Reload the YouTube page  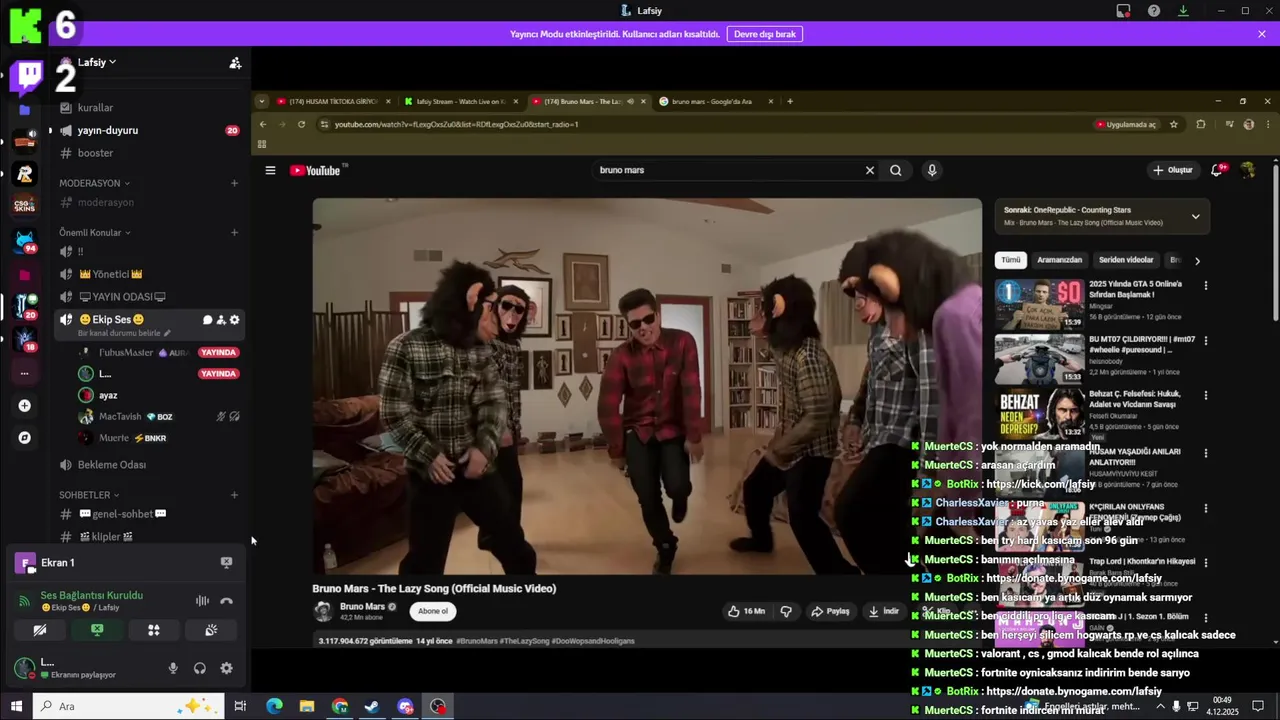click(301, 124)
